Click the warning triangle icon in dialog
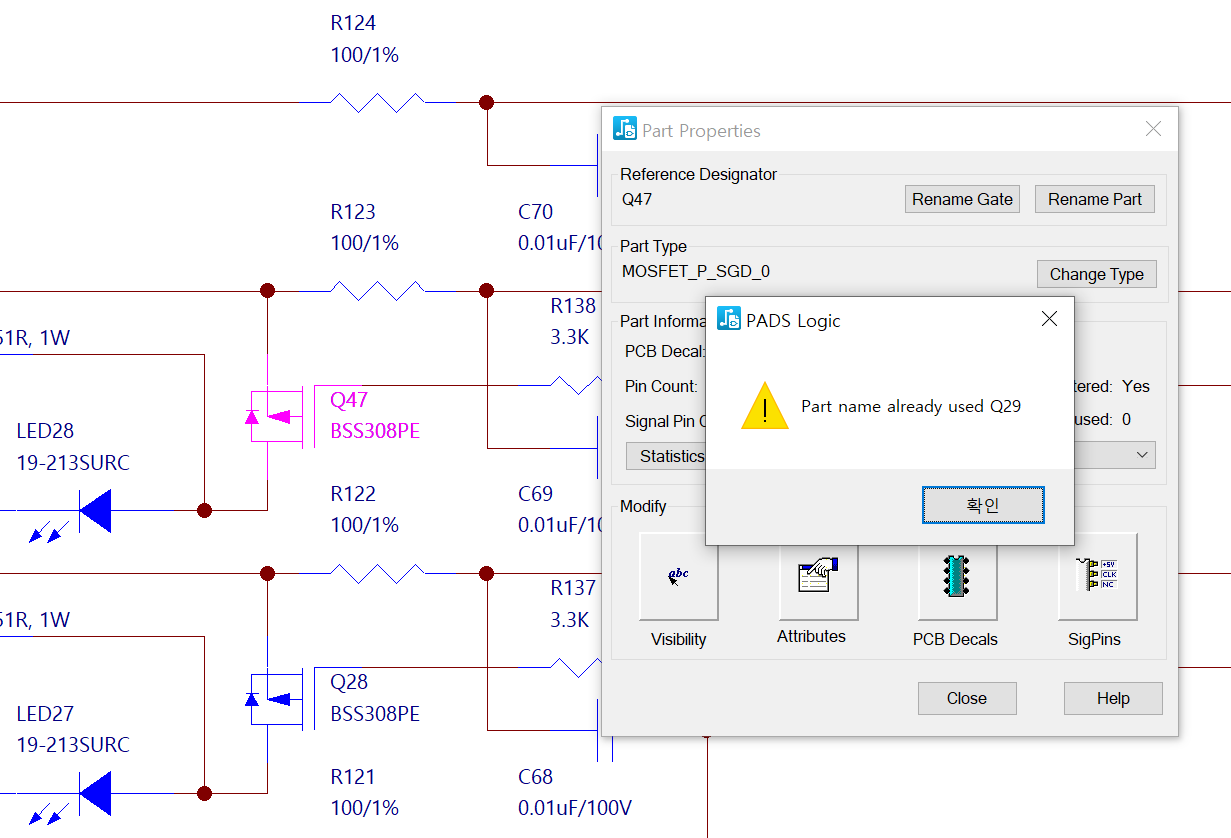 click(765, 407)
